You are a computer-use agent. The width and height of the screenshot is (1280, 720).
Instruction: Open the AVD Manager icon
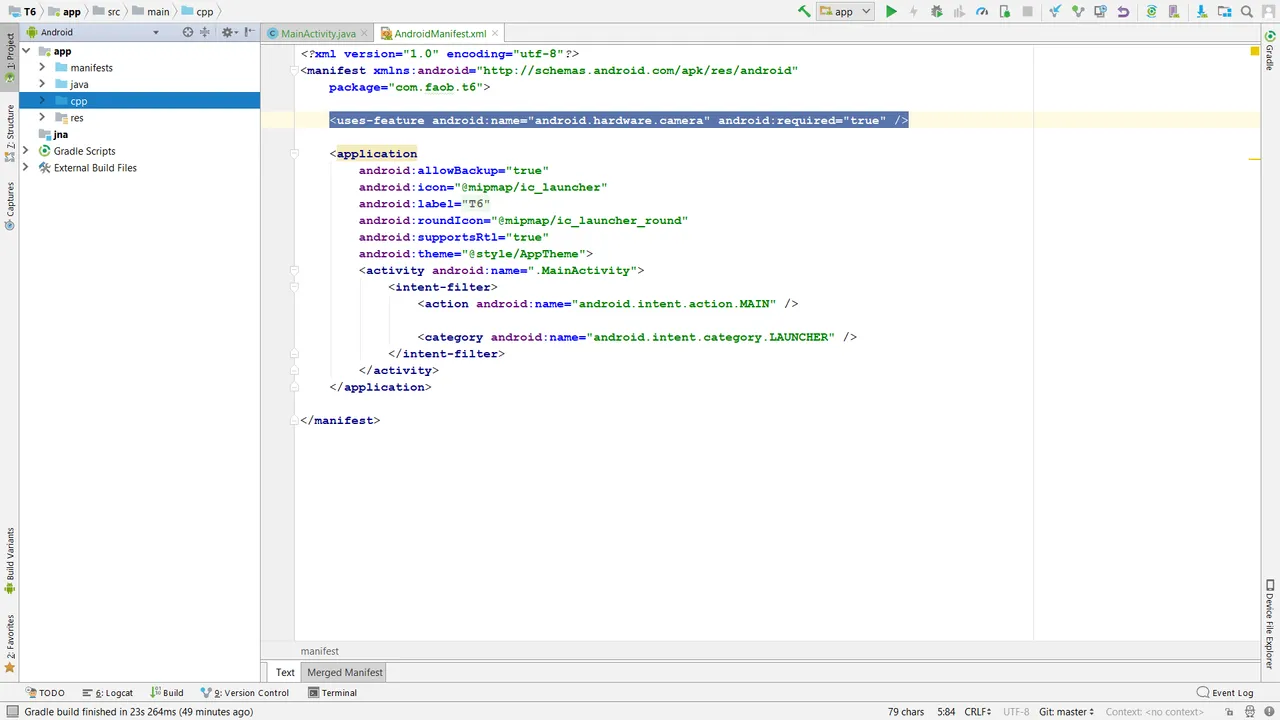(1174, 12)
